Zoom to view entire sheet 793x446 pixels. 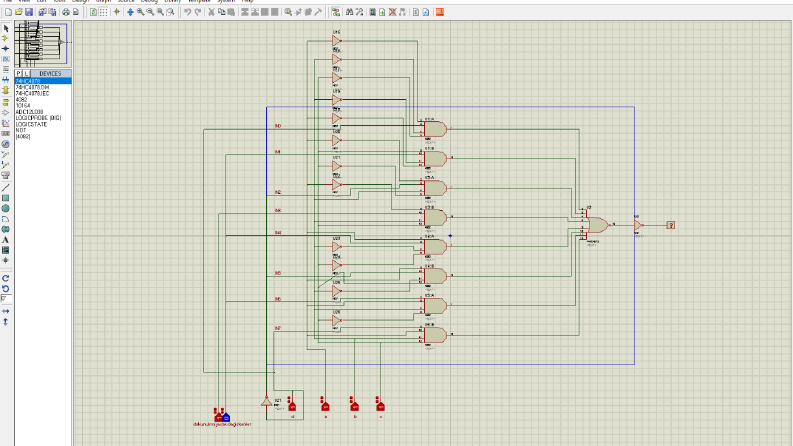(x=160, y=12)
